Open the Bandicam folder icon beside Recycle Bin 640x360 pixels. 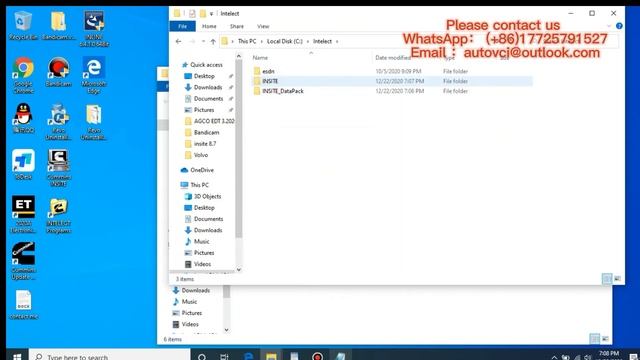click(x=58, y=26)
